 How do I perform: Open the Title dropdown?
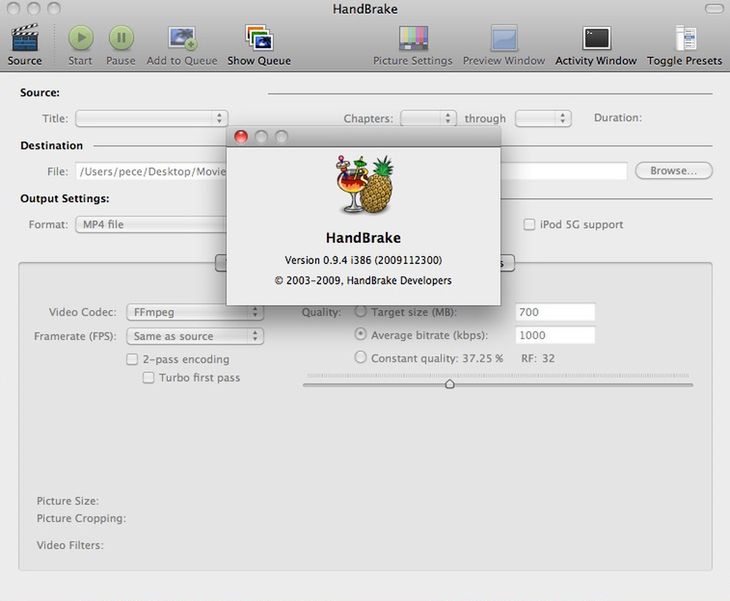pos(152,118)
